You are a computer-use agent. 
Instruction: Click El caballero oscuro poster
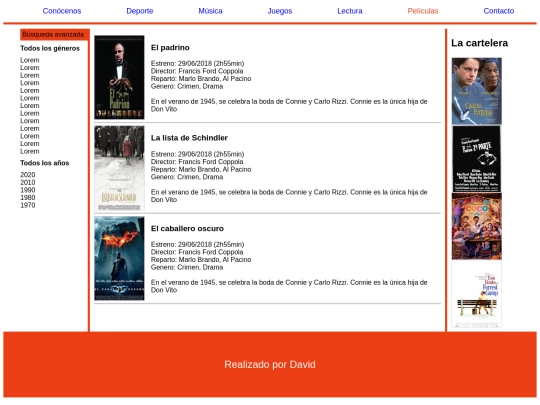pos(119,258)
